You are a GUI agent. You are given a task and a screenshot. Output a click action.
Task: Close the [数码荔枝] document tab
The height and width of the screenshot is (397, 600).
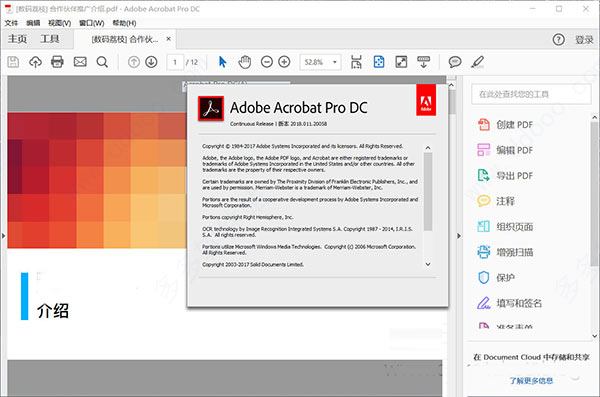[168, 39]
